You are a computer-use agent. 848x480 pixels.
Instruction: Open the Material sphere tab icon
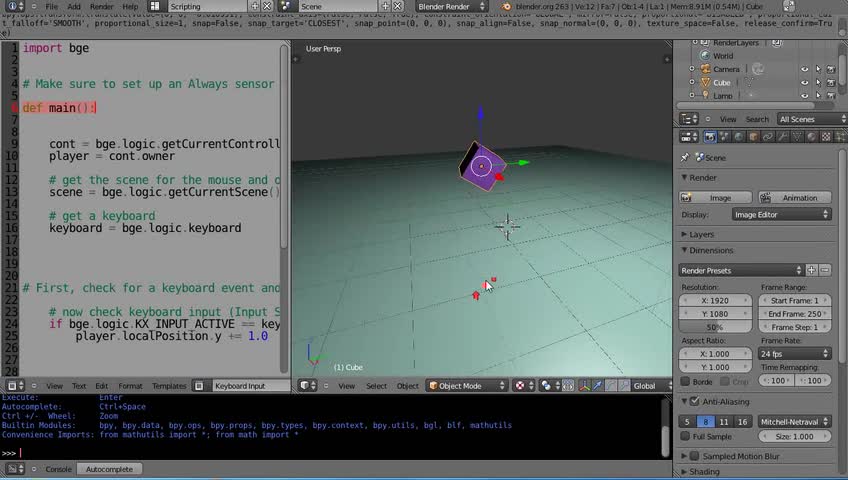(811, 137)
